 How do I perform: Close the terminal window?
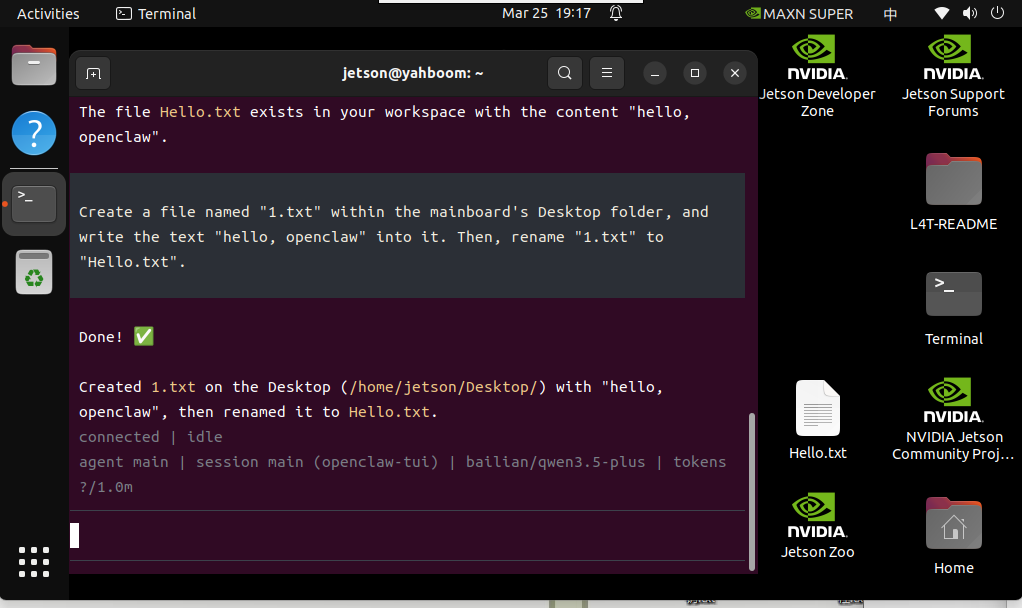pyautogui.click(x=735, y=73)
